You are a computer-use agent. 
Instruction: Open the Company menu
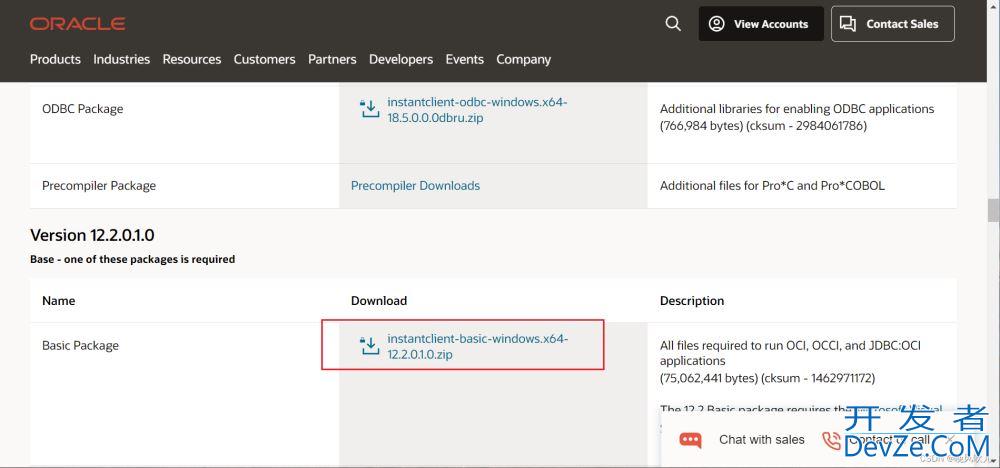coord(523,59)
